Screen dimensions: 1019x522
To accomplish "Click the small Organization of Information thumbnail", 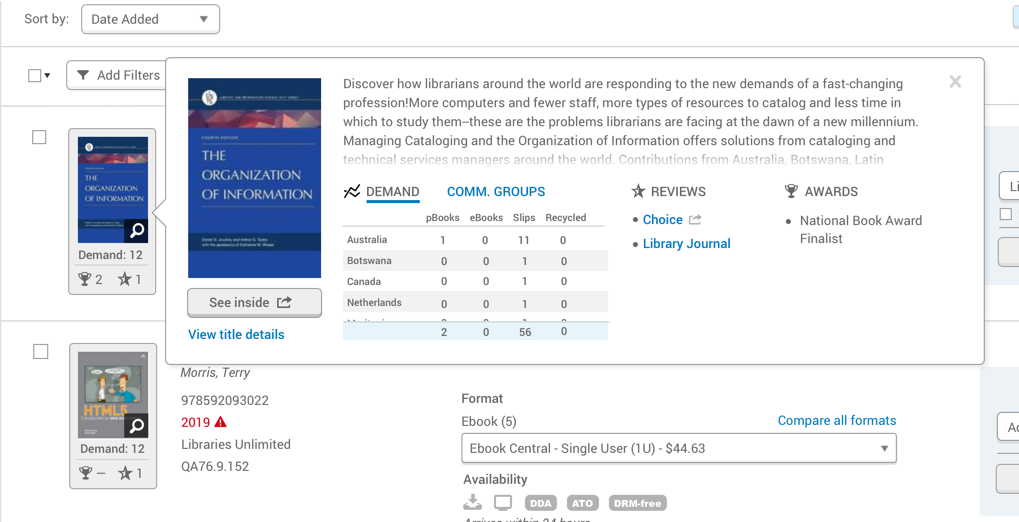I will tap(113, 190).
